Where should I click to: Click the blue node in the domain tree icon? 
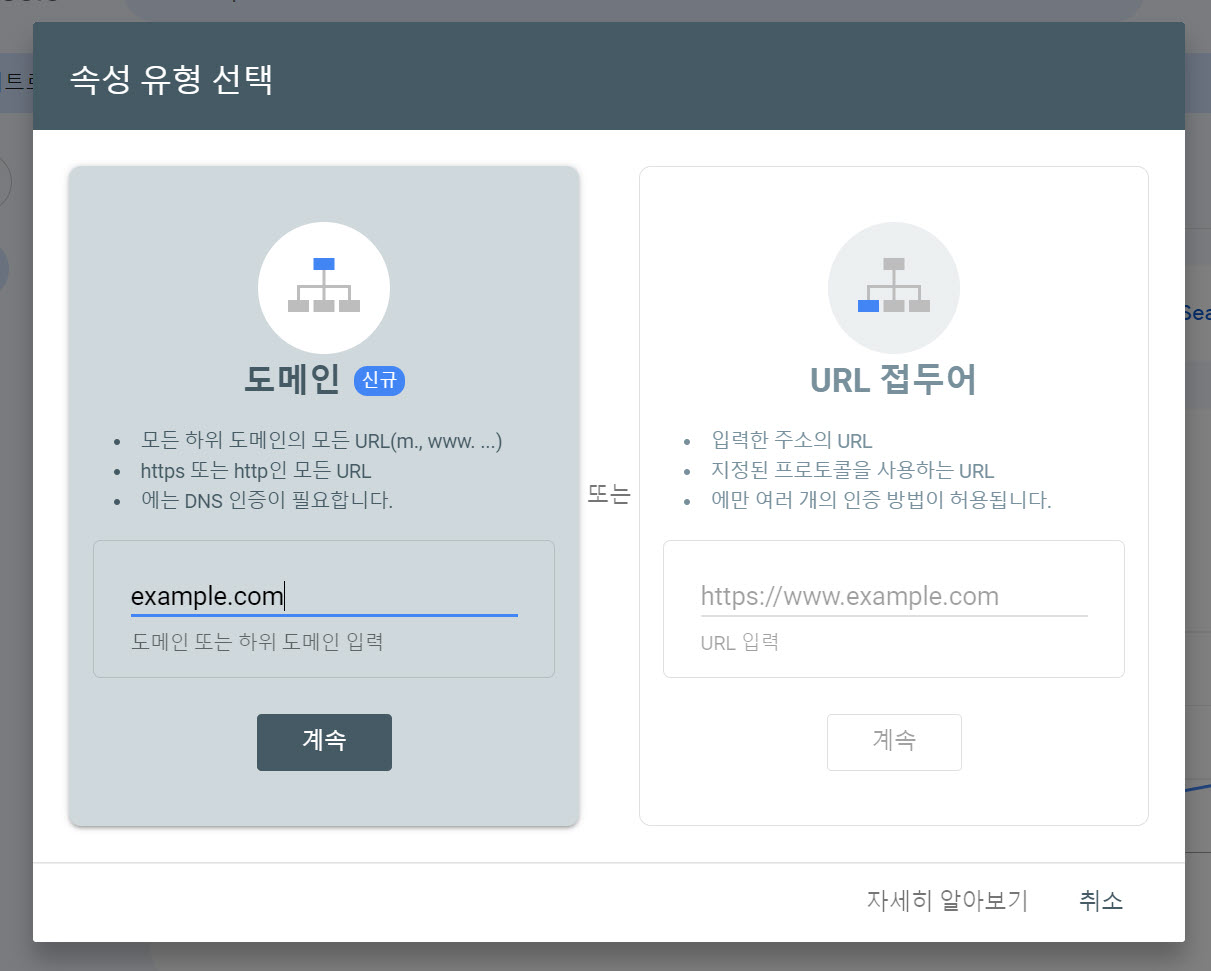tap(324, 262)
